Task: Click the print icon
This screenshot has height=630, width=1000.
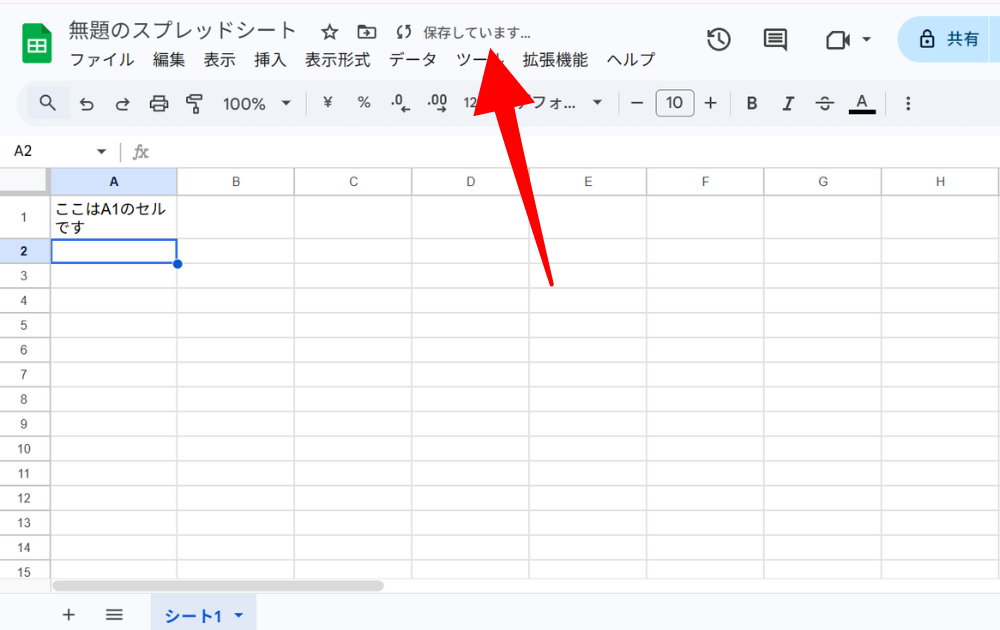Action: click(159, 103)
